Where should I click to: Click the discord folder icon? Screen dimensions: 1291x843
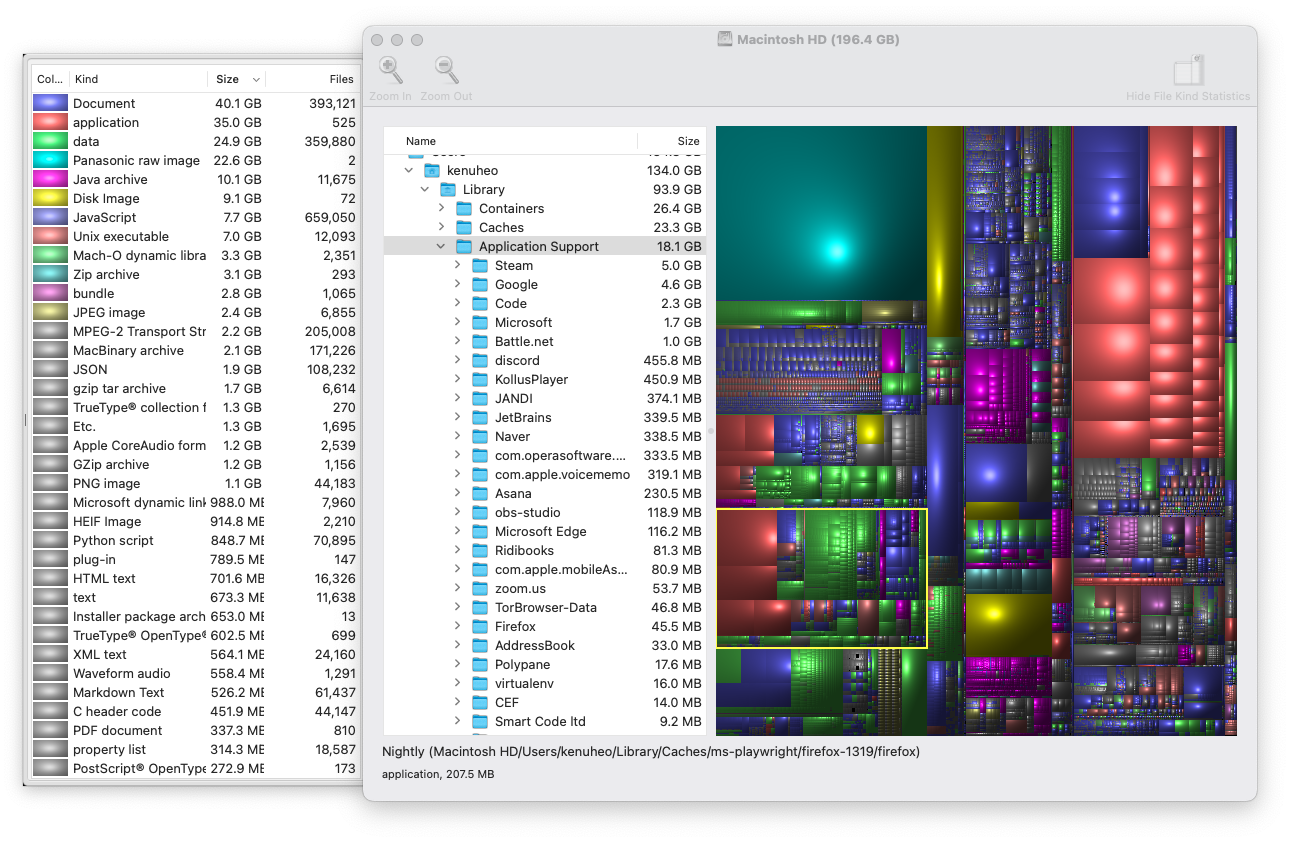coord(479,361)
